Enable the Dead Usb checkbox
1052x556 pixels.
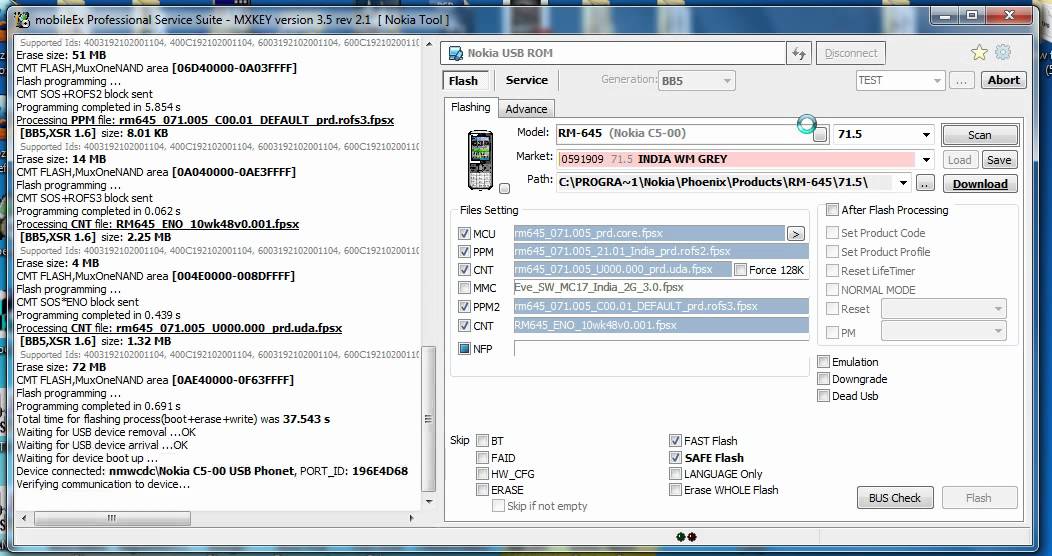823,396
